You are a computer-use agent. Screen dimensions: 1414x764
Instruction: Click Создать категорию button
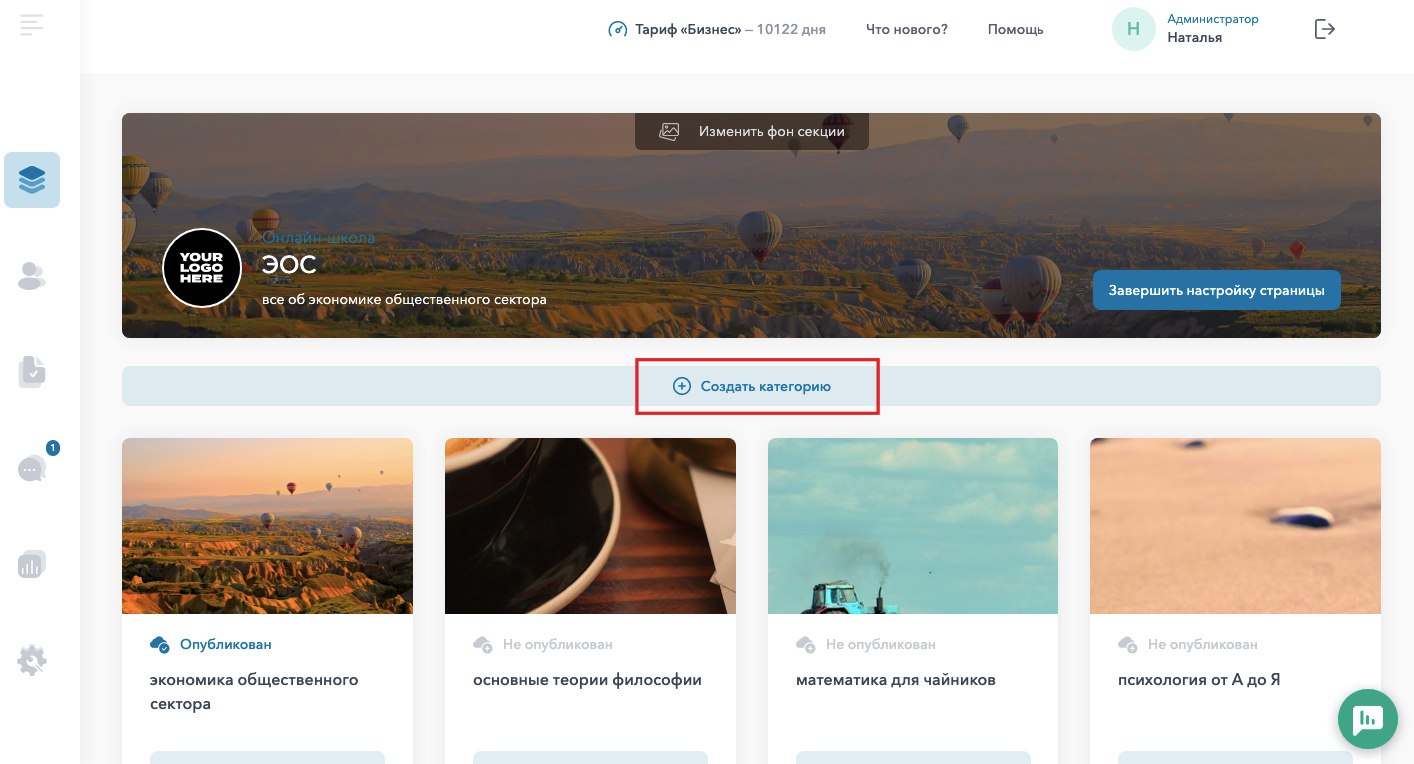752,386
